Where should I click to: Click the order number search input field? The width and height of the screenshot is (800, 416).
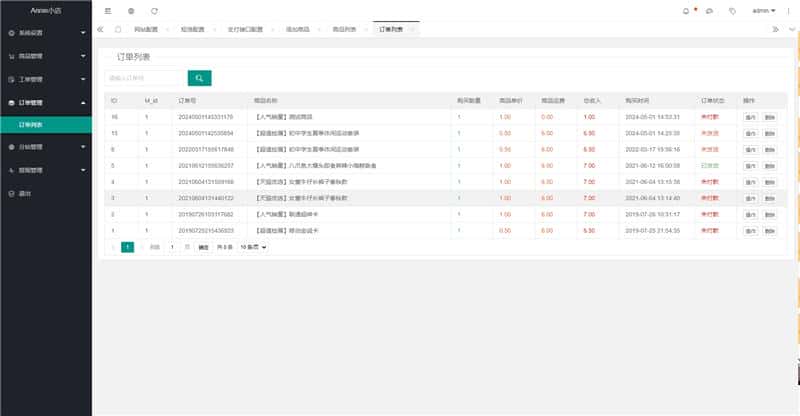145,77
